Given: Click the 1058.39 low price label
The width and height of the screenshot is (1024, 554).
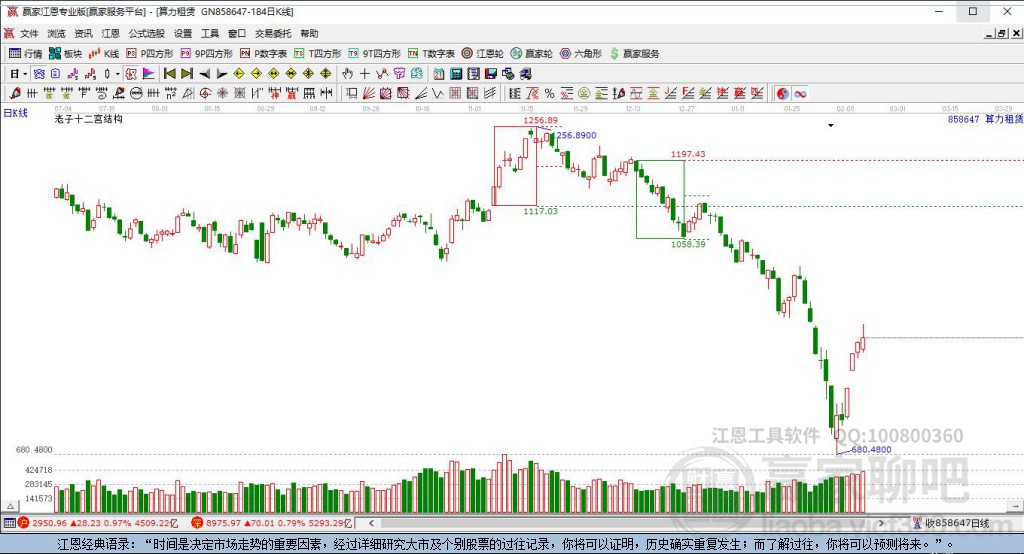Looking at the screenshot, I should pos(688,244).
